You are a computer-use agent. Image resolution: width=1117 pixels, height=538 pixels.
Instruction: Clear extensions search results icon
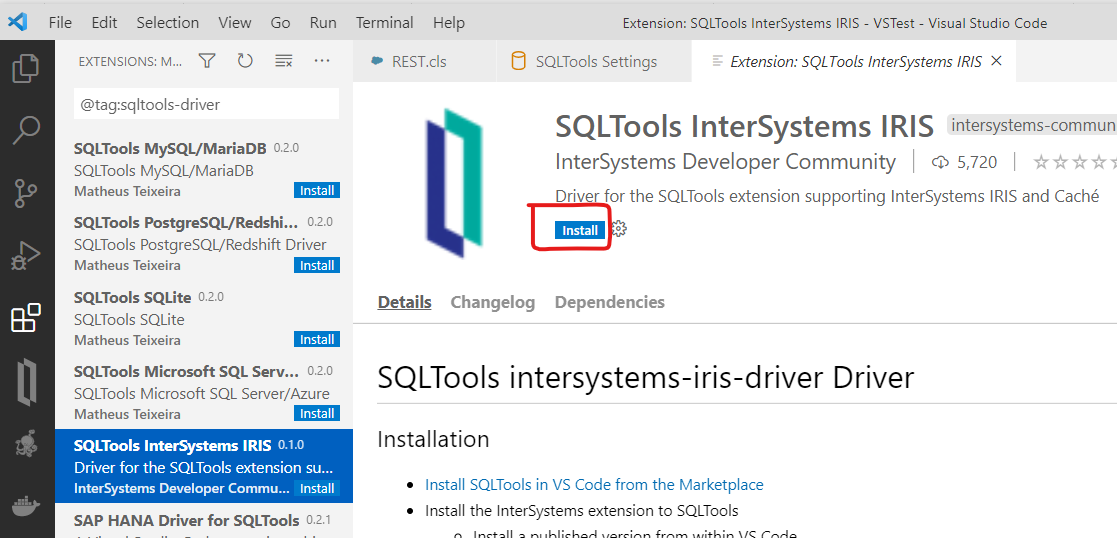(284, 61)
